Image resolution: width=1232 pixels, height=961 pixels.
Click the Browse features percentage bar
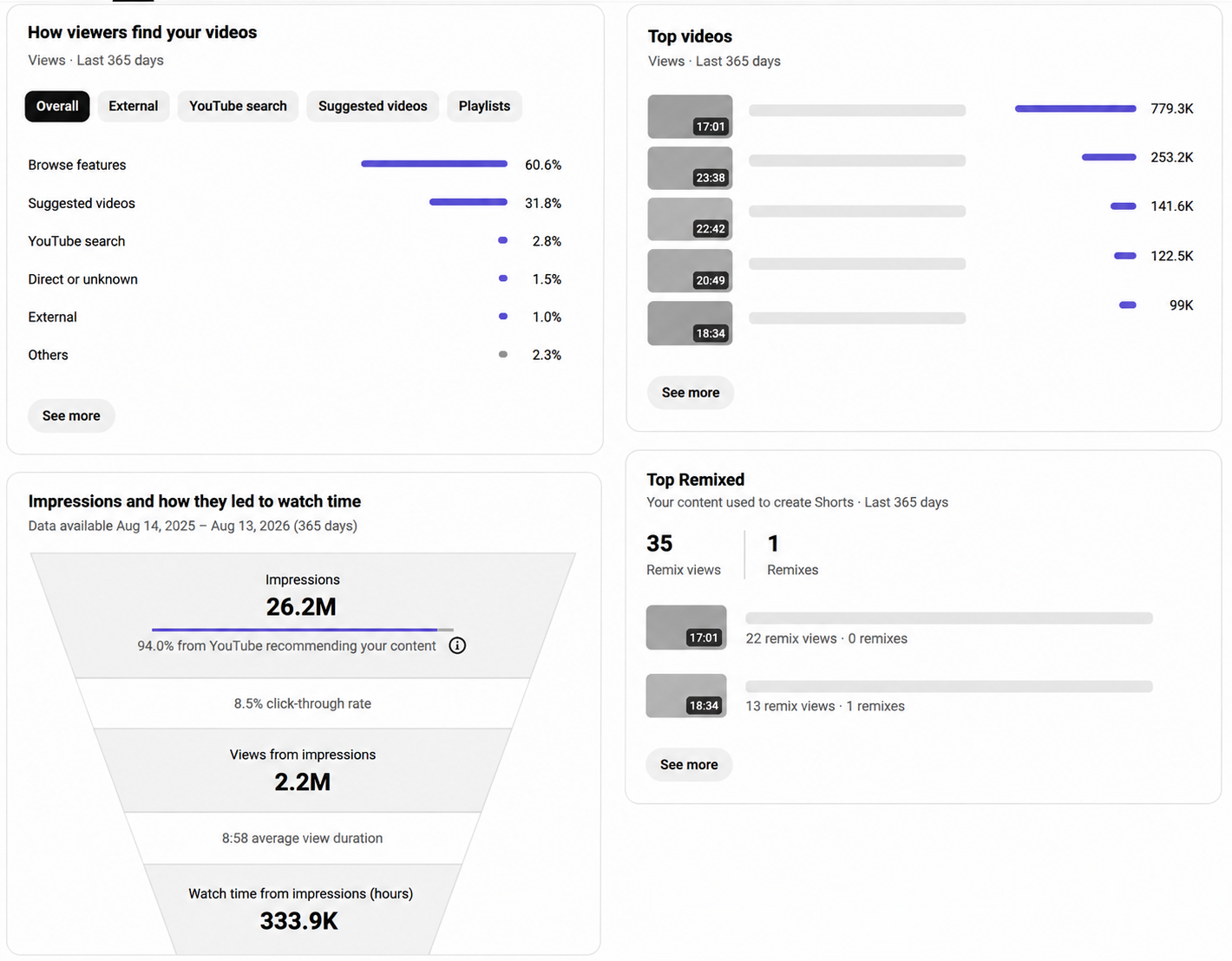coord(434,164)
